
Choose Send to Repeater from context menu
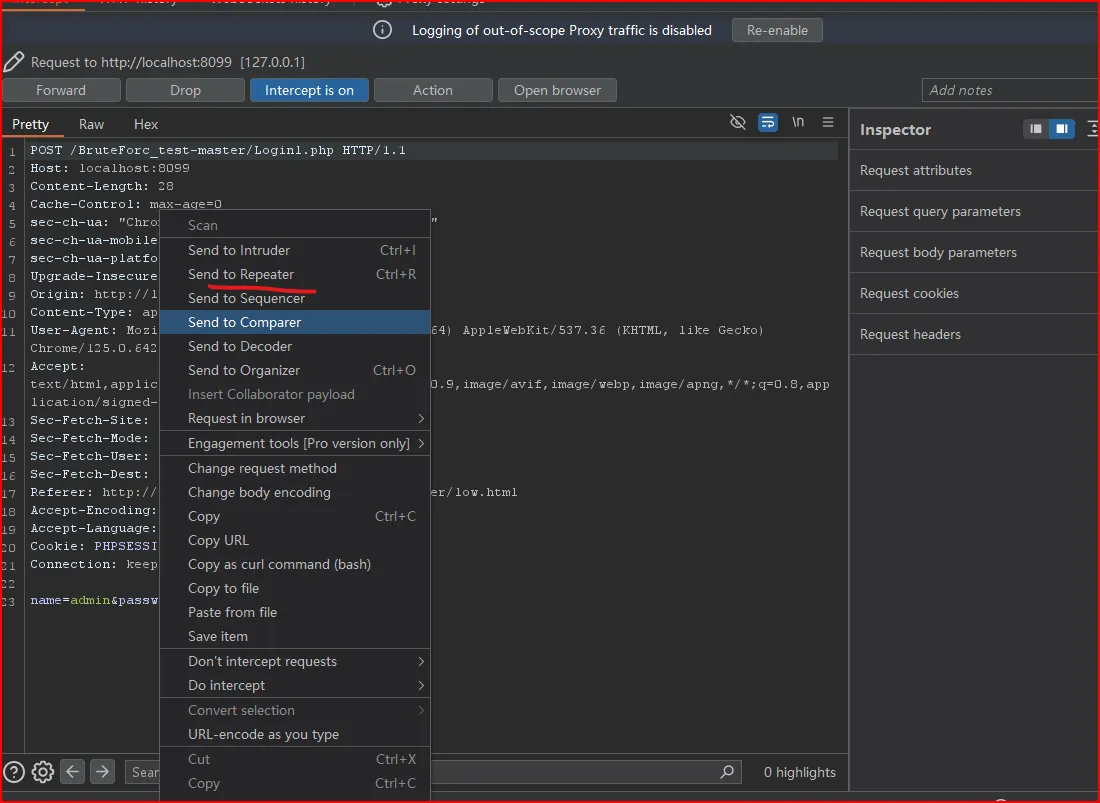(x=241, y=274)
